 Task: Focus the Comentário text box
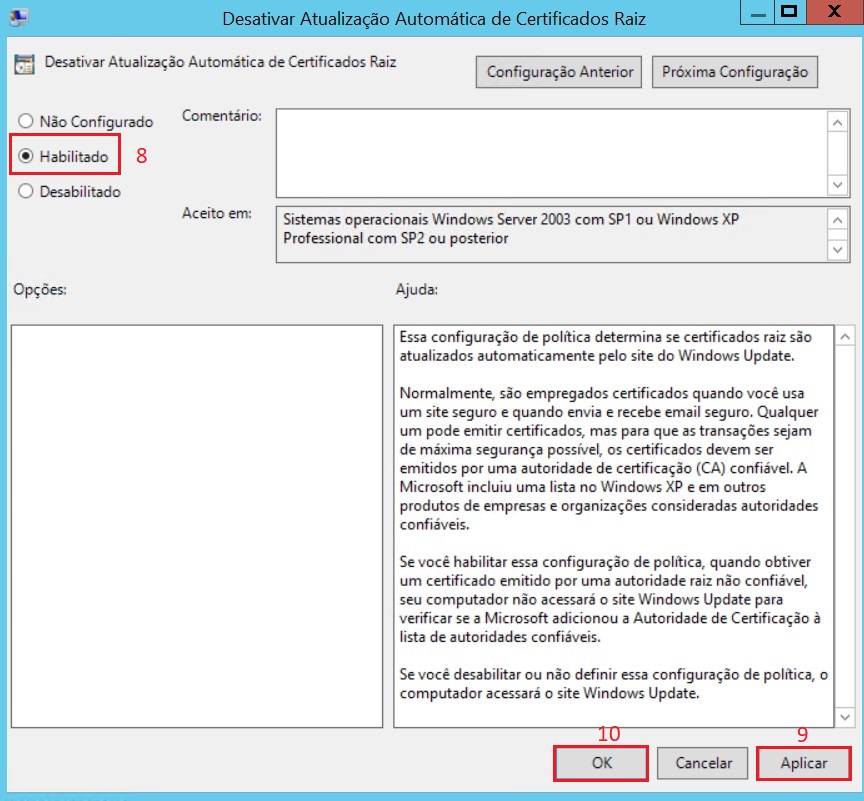[550, 153]
